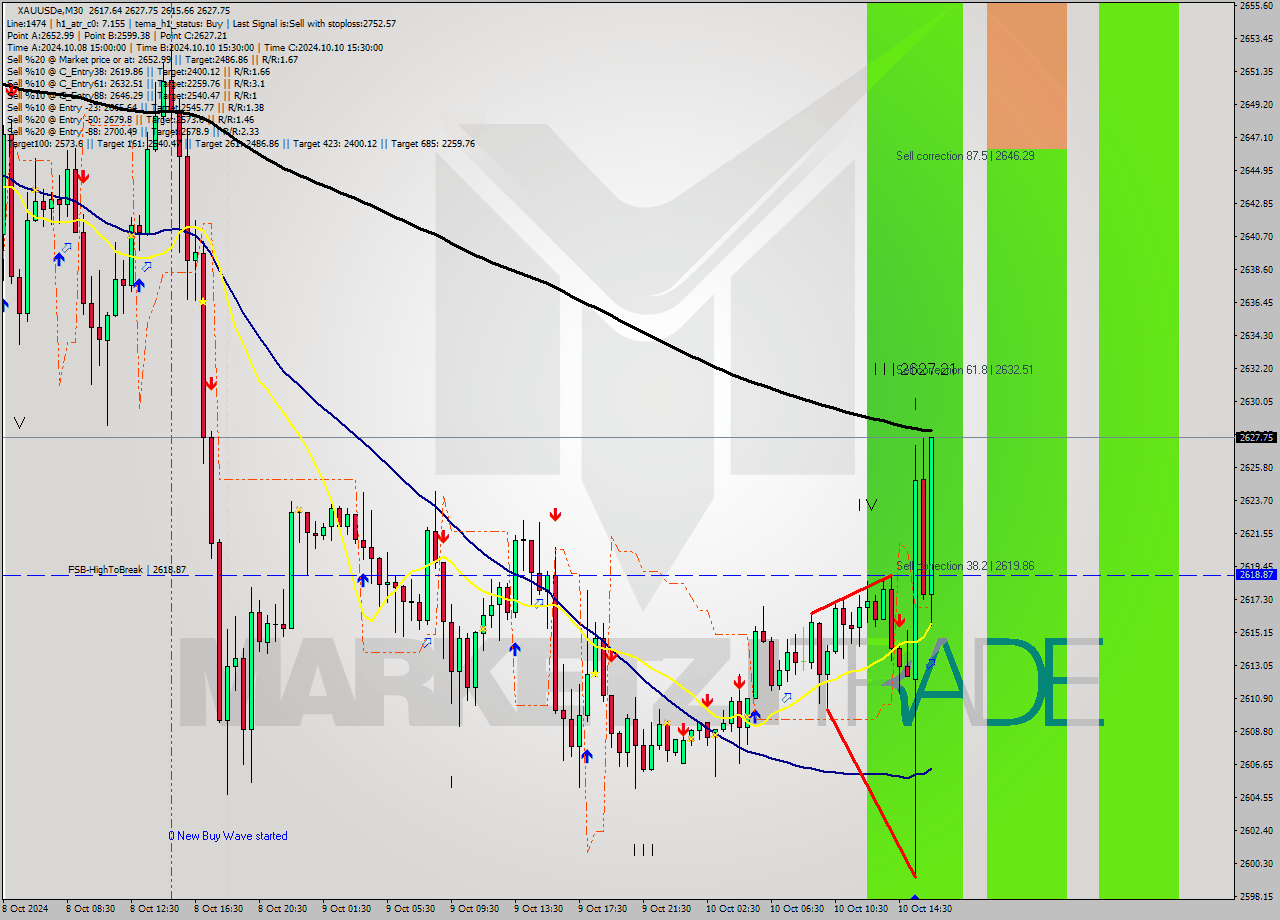Click the '10 Oct 14:30' time axis label
This screenshot has height=920, width=1280.
point(926,909)
